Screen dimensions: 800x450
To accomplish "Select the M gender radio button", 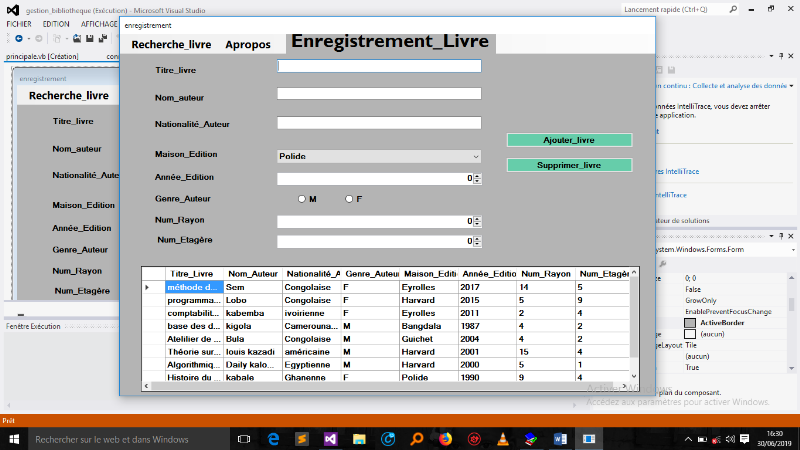I will (x=302, y=199).
